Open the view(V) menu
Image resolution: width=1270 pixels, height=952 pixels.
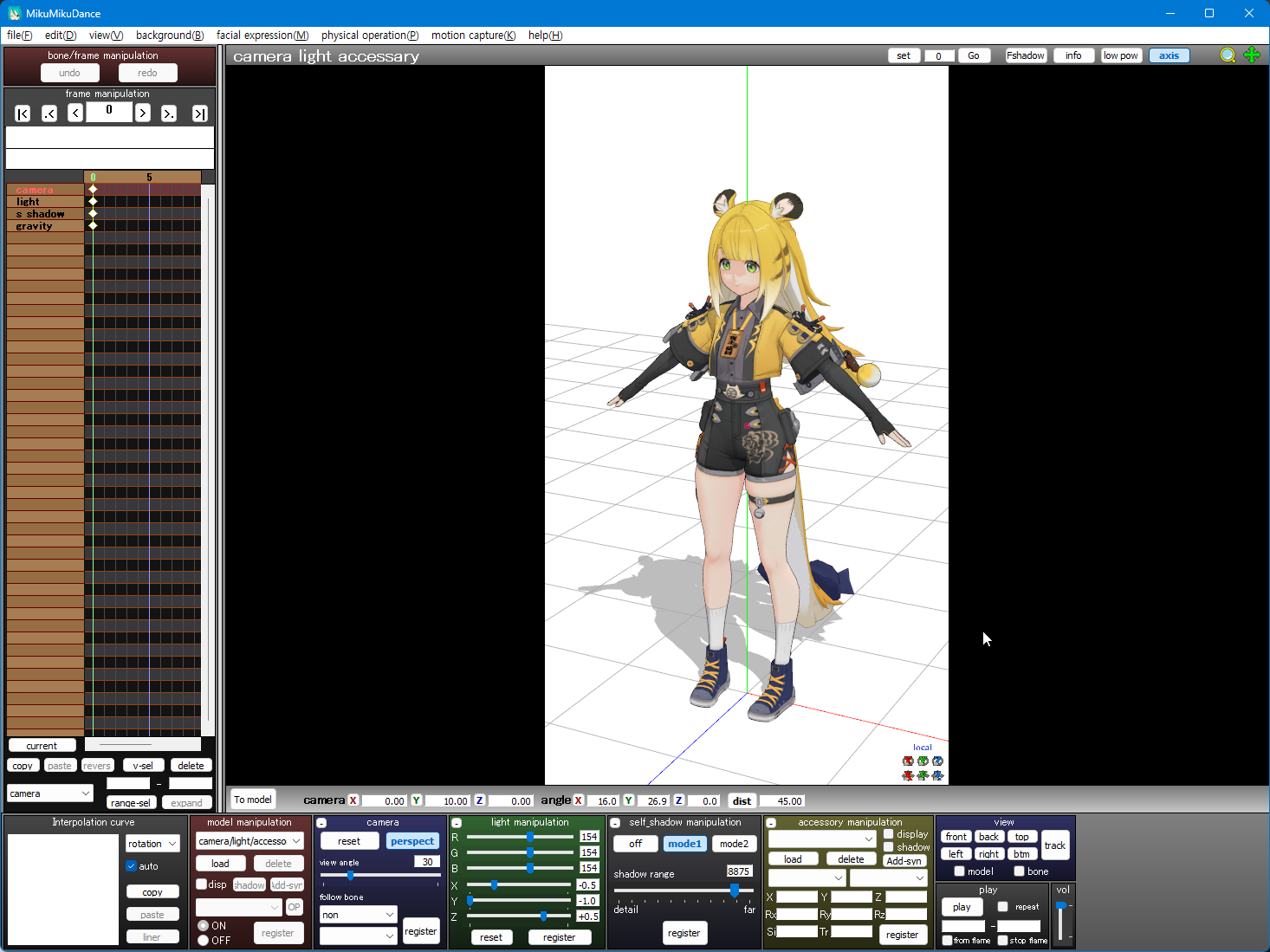[x=106, y=36]
